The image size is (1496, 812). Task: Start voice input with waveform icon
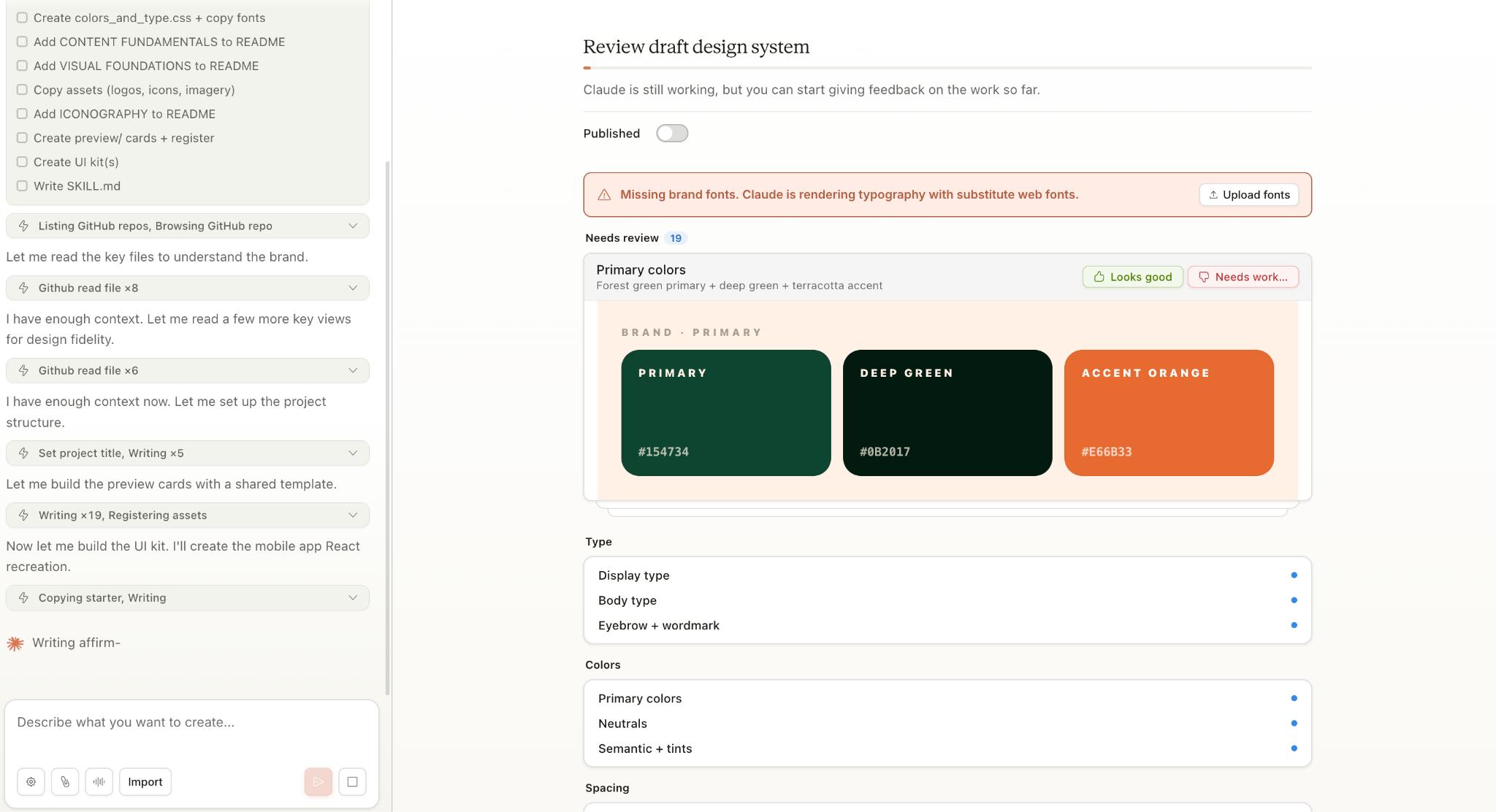point(99,781)
